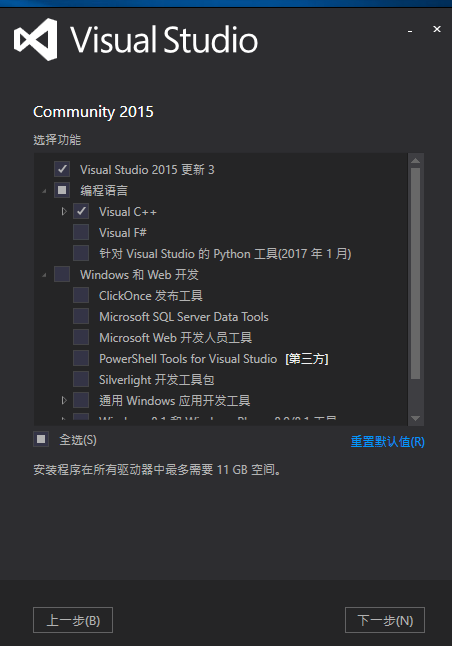Image resolution: width=453 pixels, height=646 pixels.
Task: Expand the Visual C++ node arrow
Action: [63, 211]
